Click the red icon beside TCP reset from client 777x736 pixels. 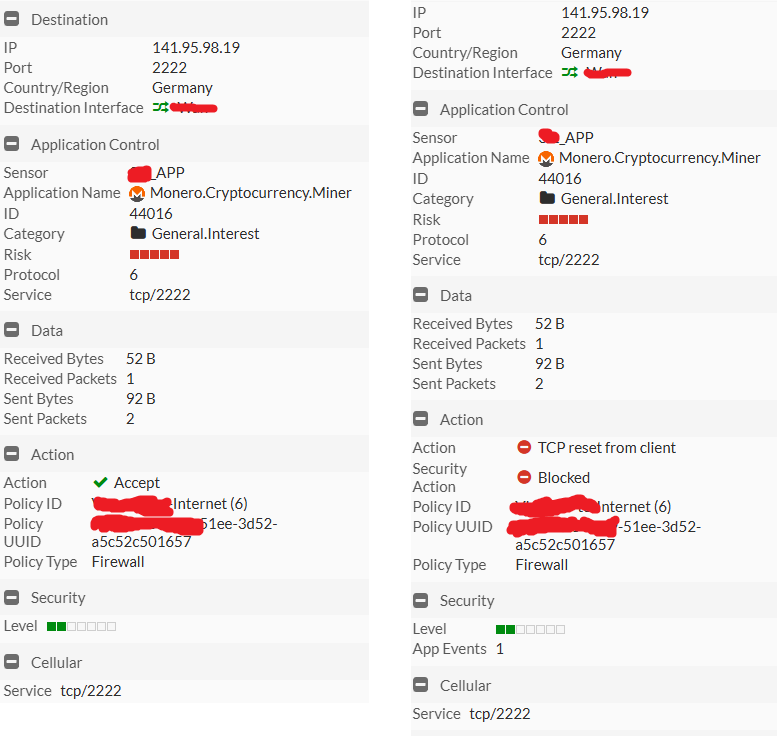click(524, 448)
